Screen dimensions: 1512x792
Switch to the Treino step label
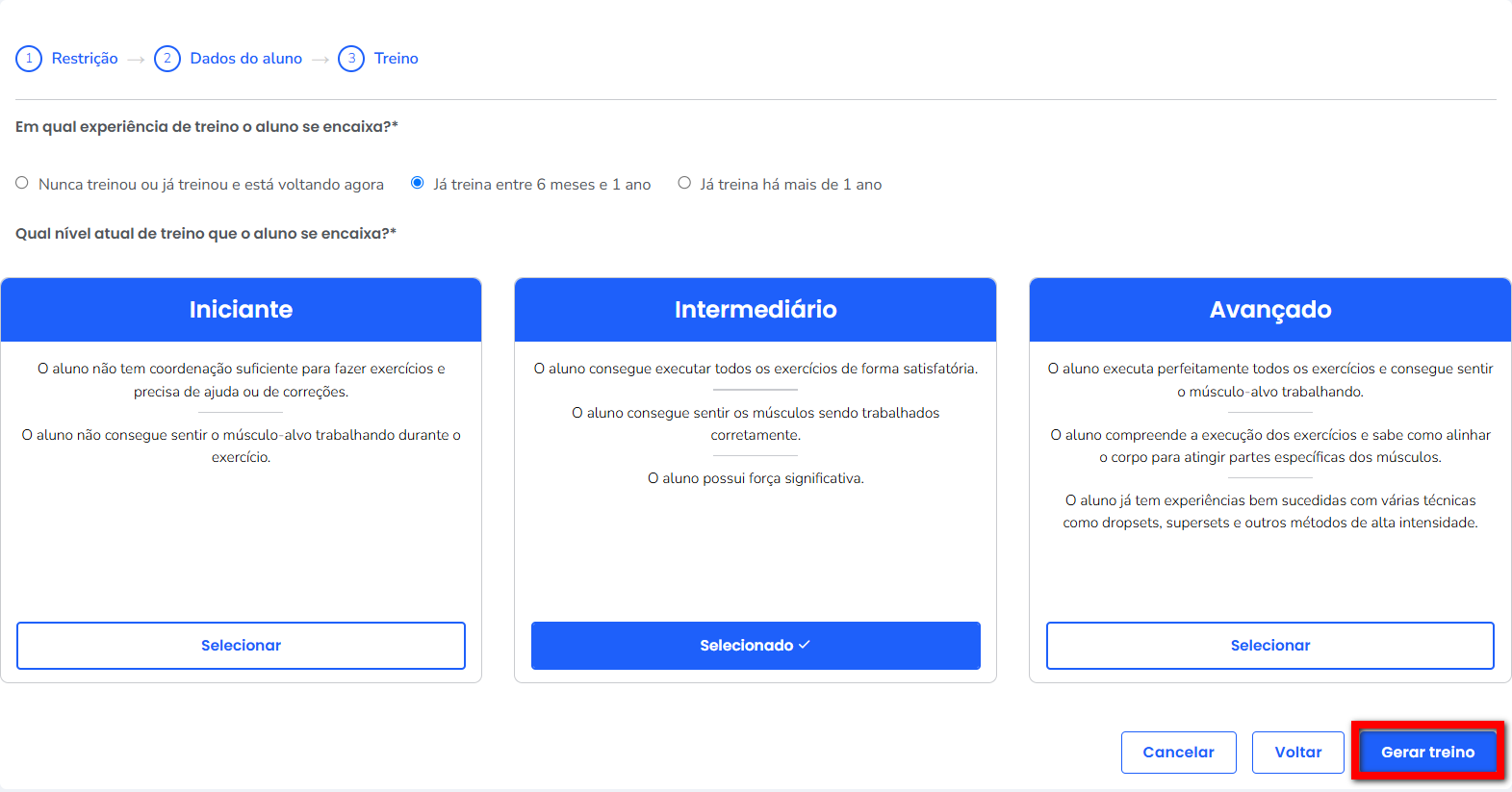[x=397, y=59]
